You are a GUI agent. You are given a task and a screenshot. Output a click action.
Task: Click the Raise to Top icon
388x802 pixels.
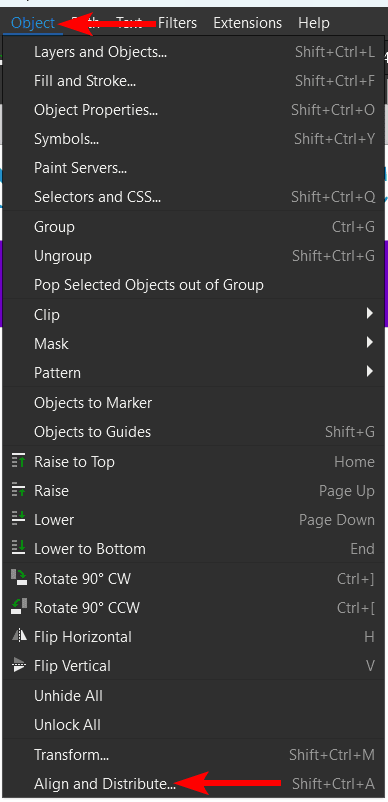(18, 461)
